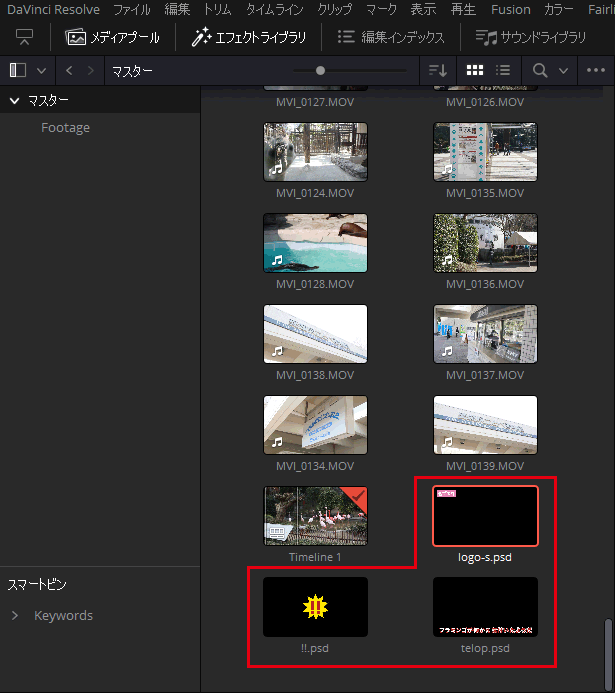Click the MVI_0134.MOV name label
The width and height of the screenshot is (615, 693).
click(x=315, y=466)
